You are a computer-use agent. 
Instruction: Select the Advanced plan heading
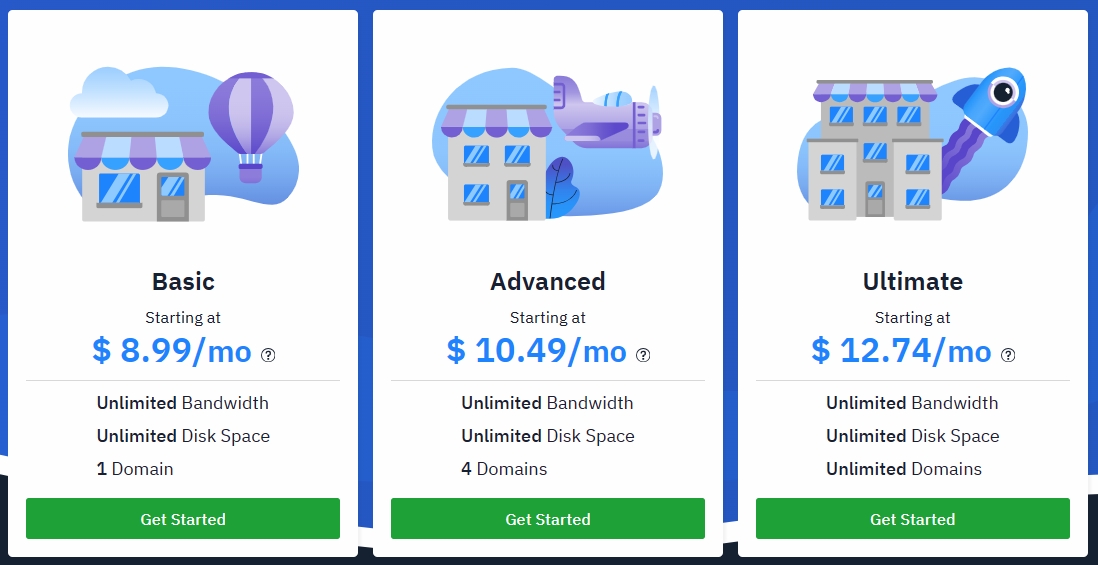tap(548, 281)
